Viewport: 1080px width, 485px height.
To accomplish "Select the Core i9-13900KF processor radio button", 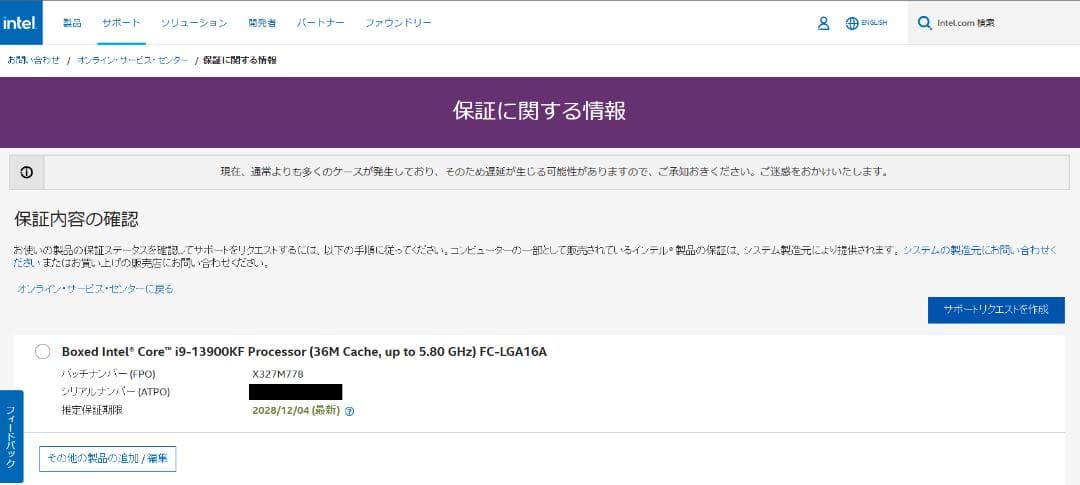I will (x=42, y=351).
